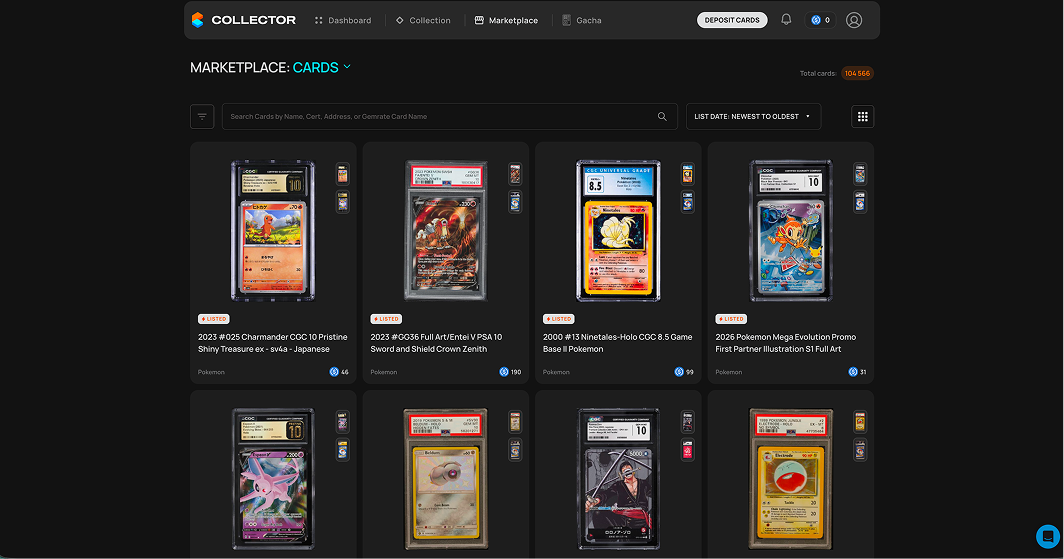Image resolution: width=1064 pixels, height=559 pixels.
Task: Open the Espeon CGC 10 card image
Action: 273,479
